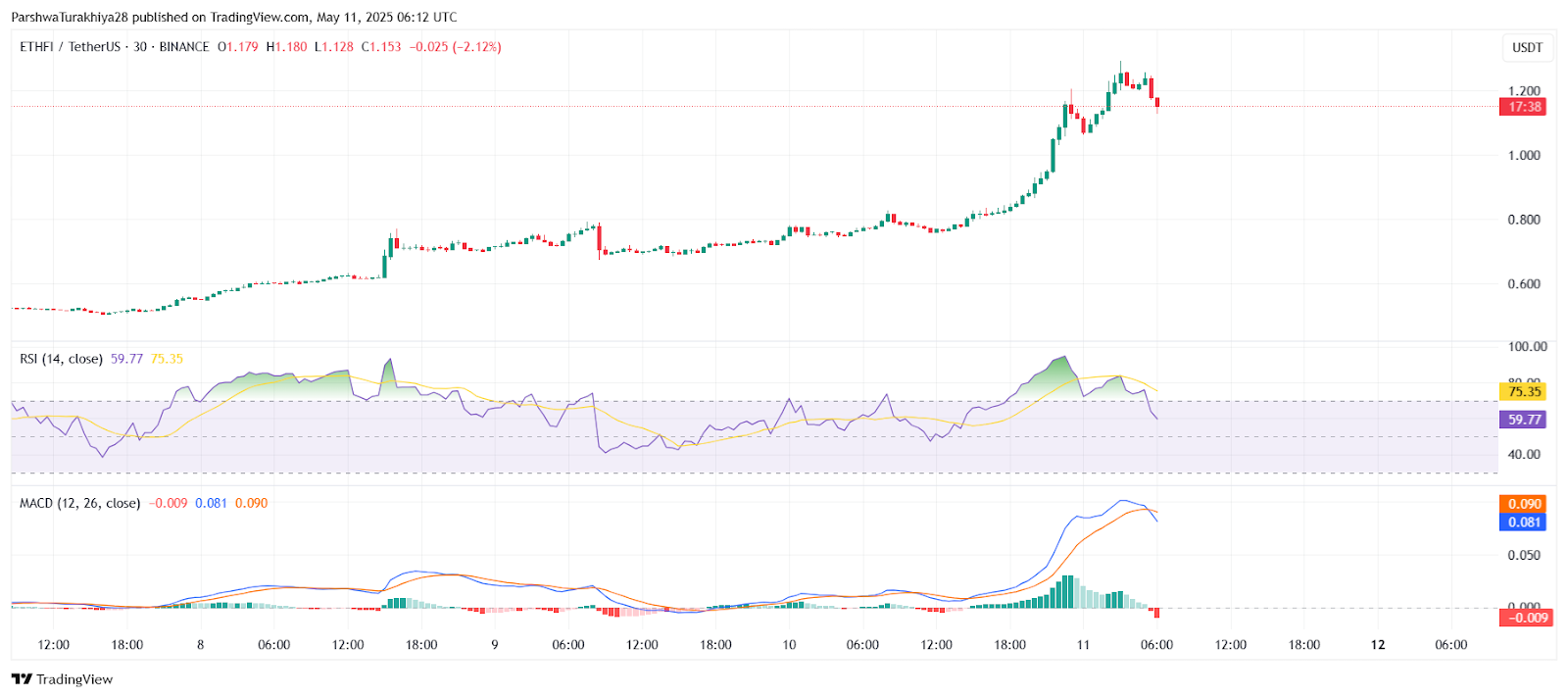
Task: Click the BINANCE exchange label
Action: 184,47
